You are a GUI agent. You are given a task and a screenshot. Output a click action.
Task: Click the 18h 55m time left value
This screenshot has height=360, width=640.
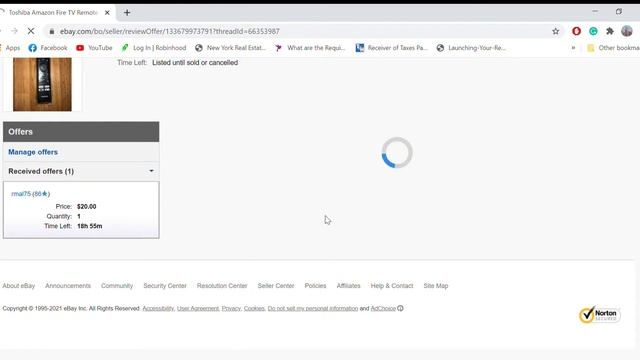[x=89, y=226]
